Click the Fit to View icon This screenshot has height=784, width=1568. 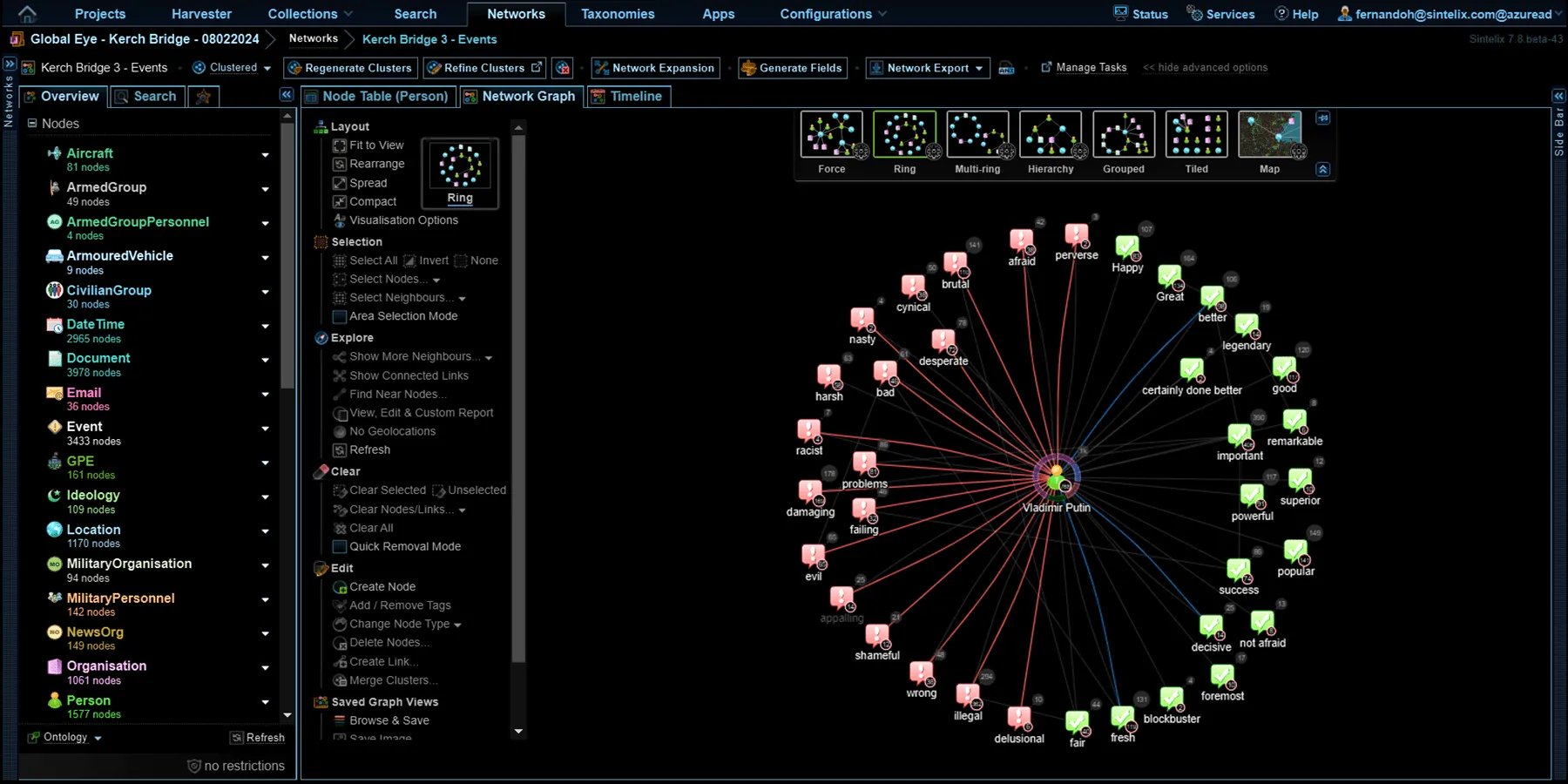point(339,145)
